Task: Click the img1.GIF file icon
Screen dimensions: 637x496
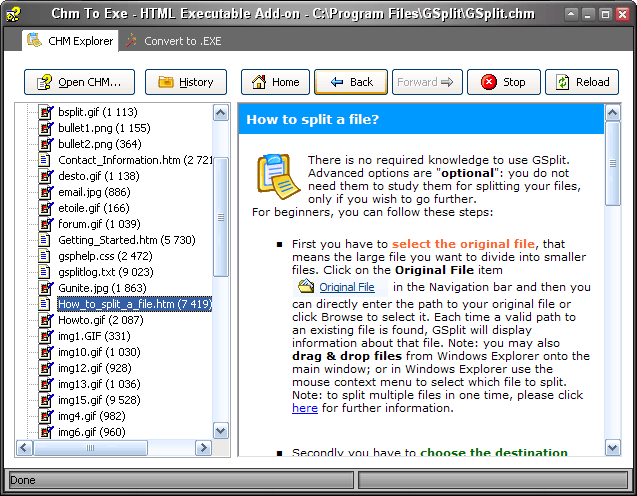Action: point(46,336)
